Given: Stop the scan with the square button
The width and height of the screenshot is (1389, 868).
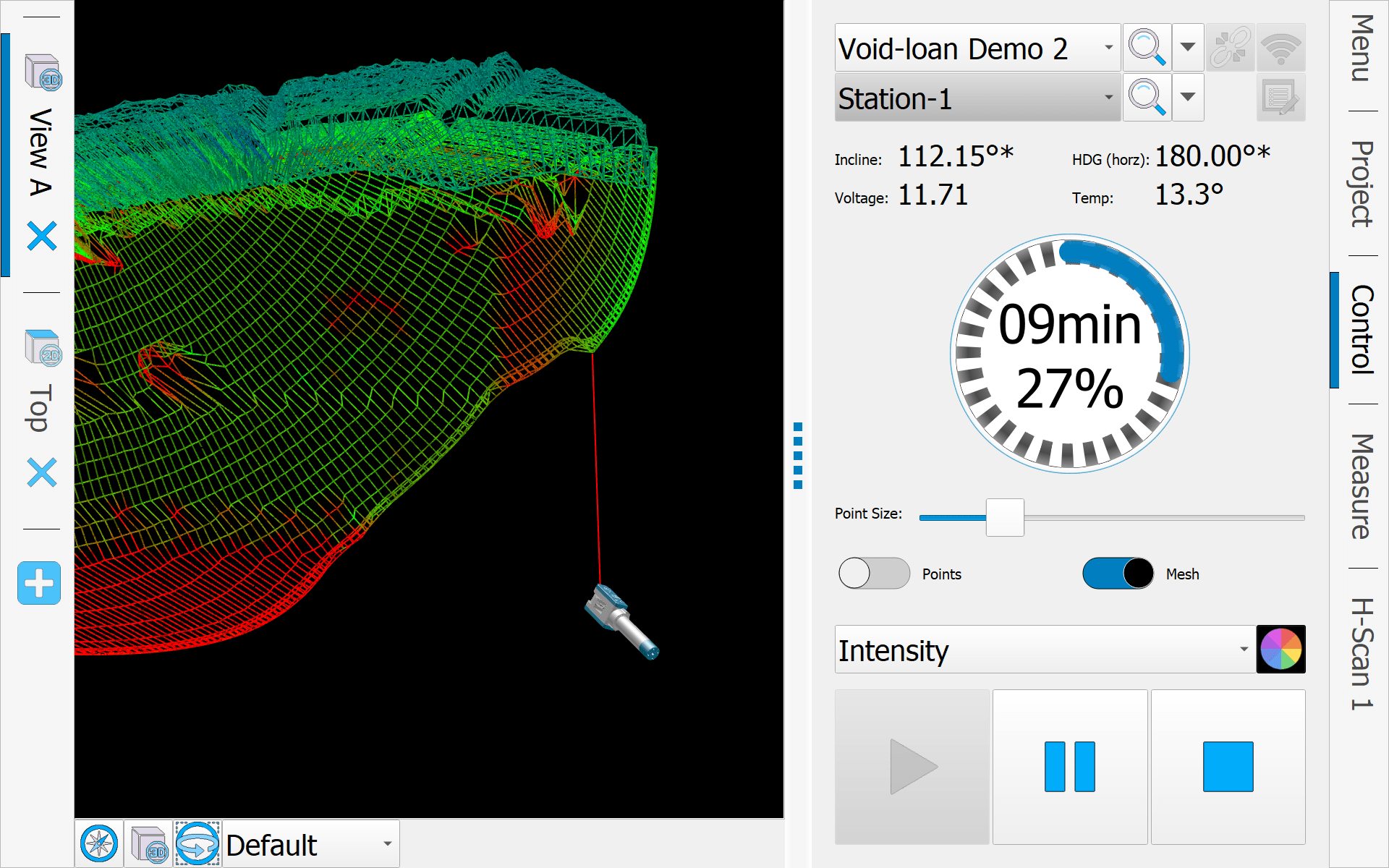Looking at the screenshot, I should click(x=1228, y=767).
